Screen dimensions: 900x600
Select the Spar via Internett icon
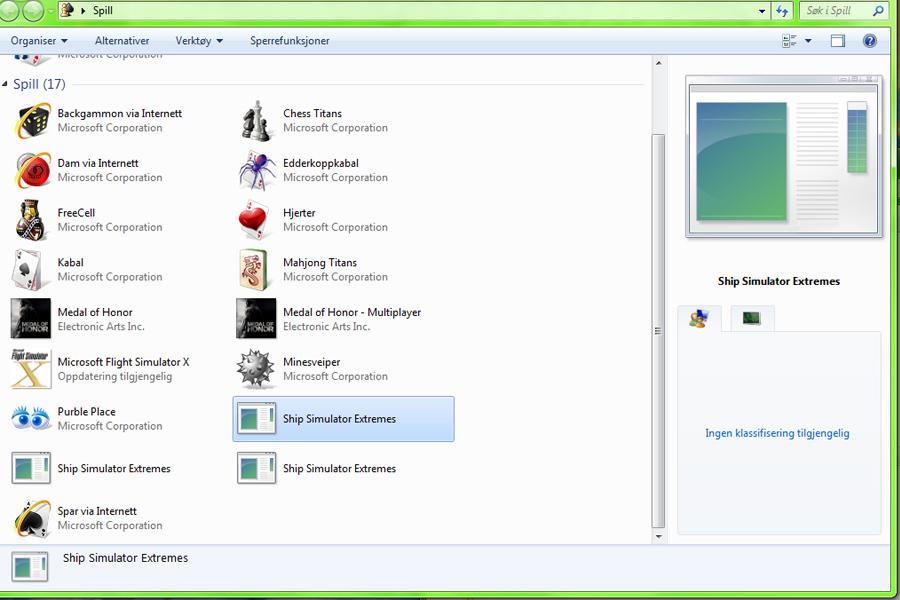click(32, 518)
